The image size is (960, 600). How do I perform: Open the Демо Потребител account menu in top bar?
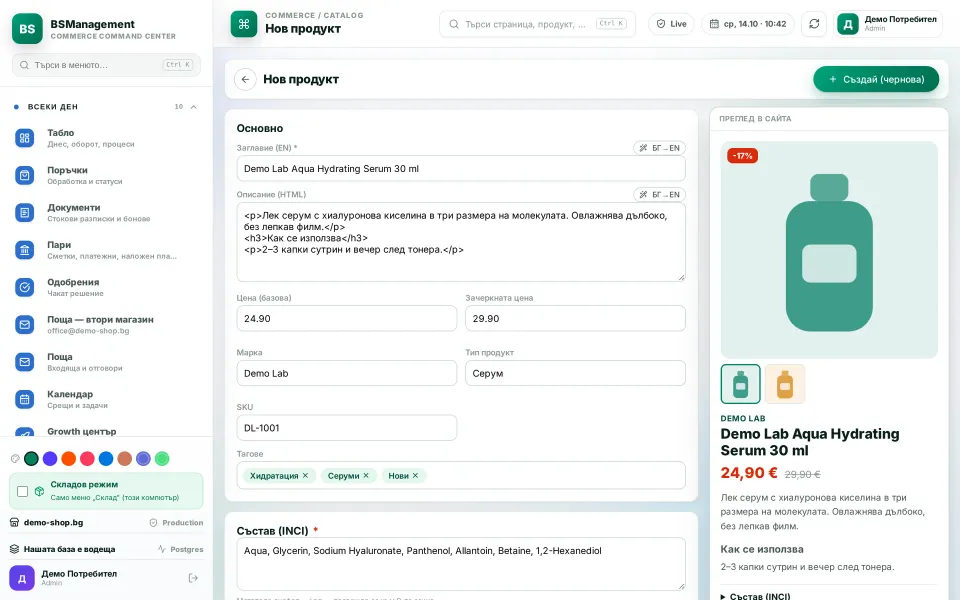pos(887,24)
